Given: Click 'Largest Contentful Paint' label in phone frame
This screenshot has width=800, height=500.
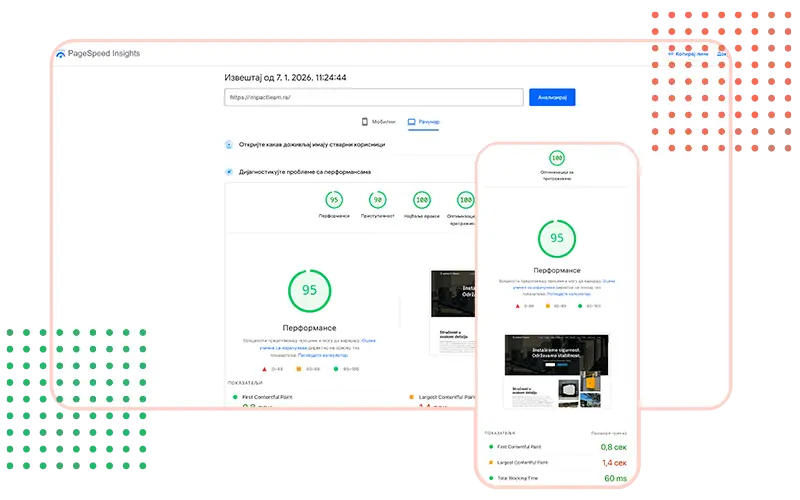Looking at the screenshot, I should coord(522,463).
